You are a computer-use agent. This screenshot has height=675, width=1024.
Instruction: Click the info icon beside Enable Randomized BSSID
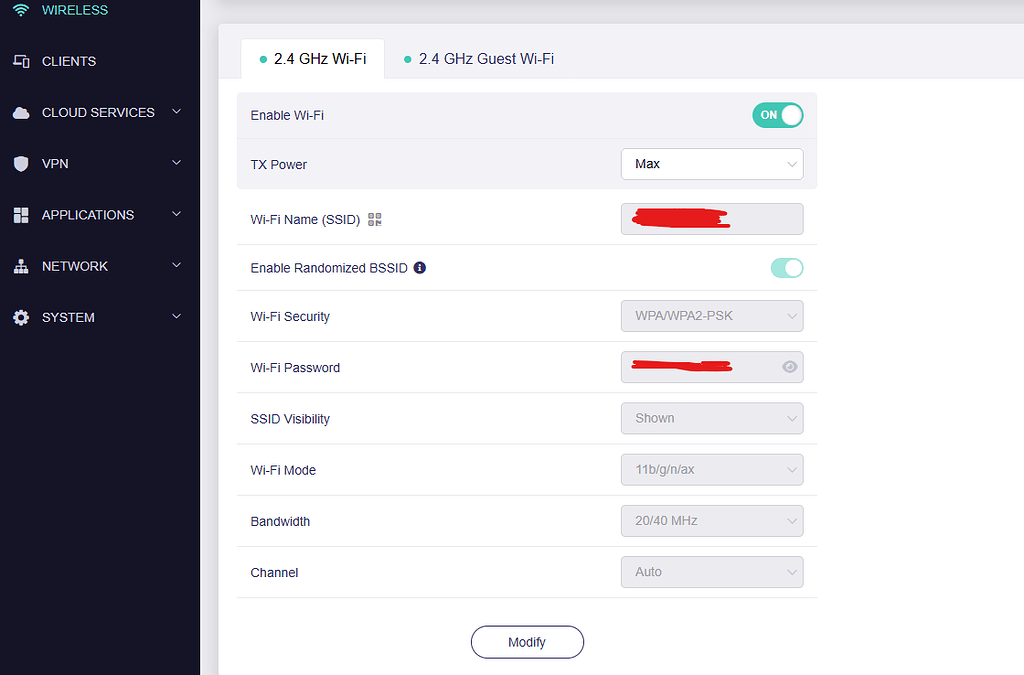[419, 267]
